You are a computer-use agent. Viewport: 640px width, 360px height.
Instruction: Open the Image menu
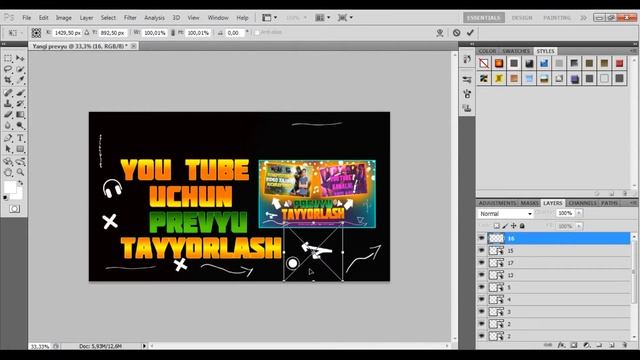click(64, 18)
